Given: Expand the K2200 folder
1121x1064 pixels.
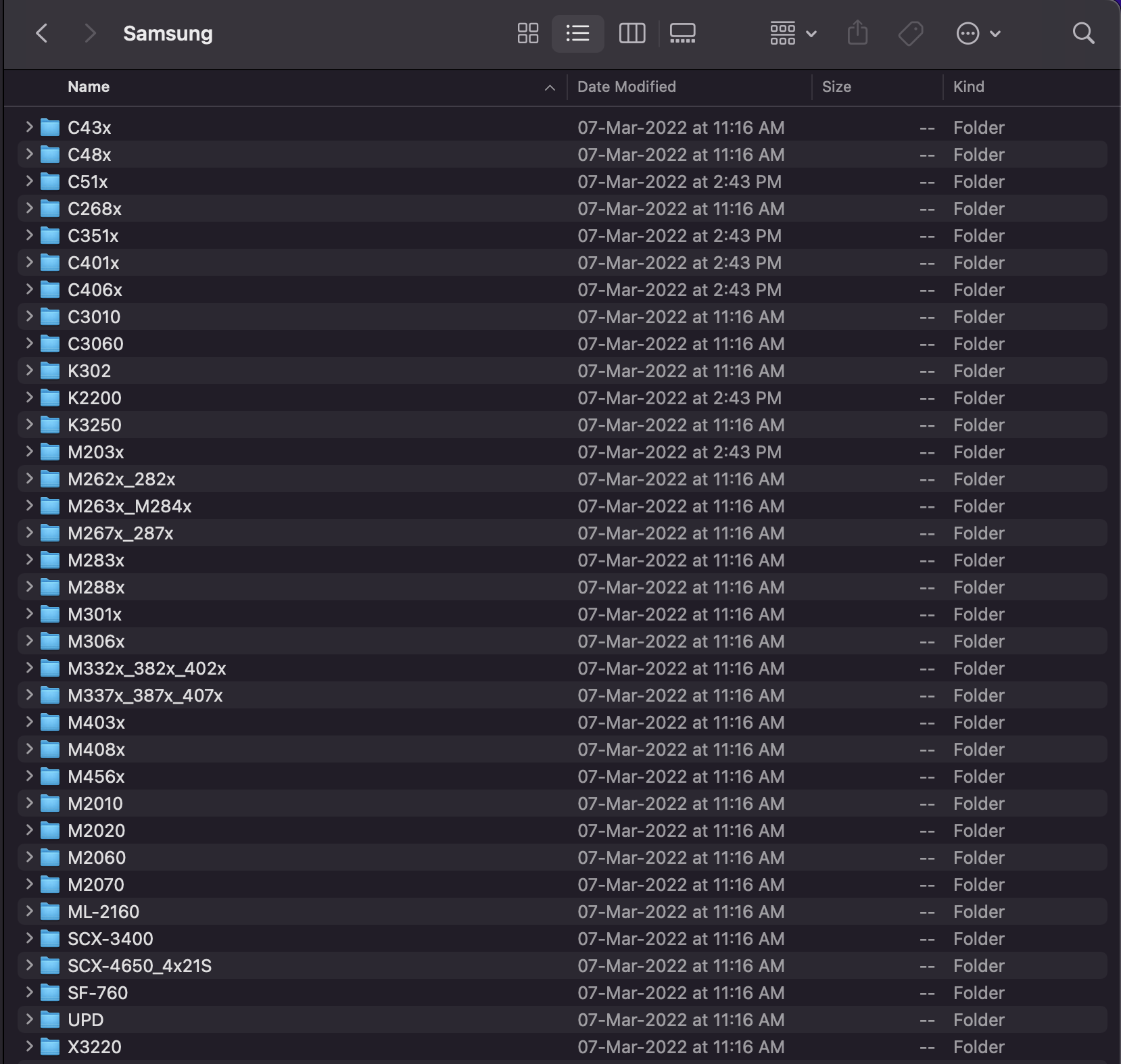Looking at the screenshot, I should coord(29,397).
